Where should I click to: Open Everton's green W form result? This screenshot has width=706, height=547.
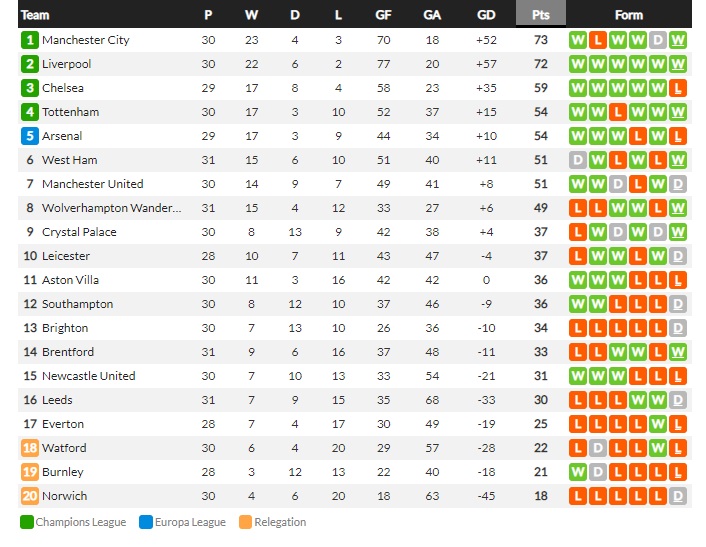(658, 424)
